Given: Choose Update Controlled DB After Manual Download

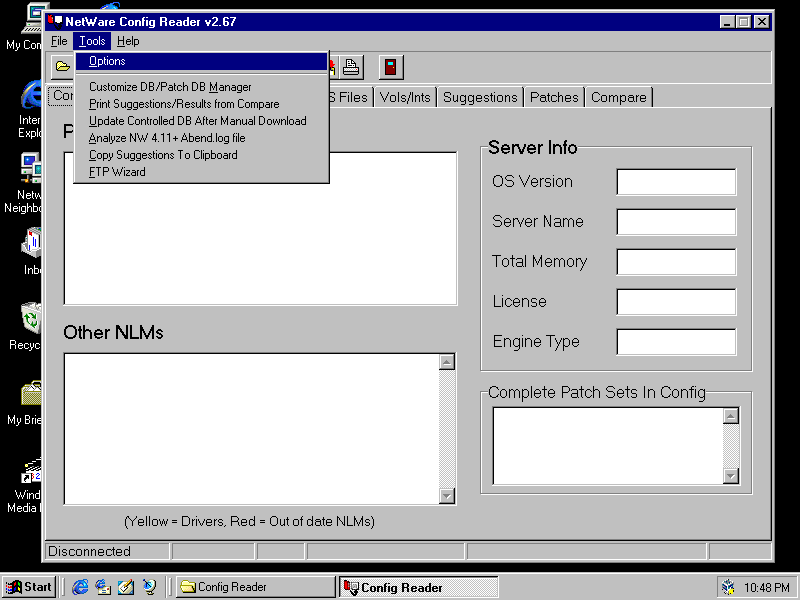Looking at the screenshot, I should click(x=202, y=121).
